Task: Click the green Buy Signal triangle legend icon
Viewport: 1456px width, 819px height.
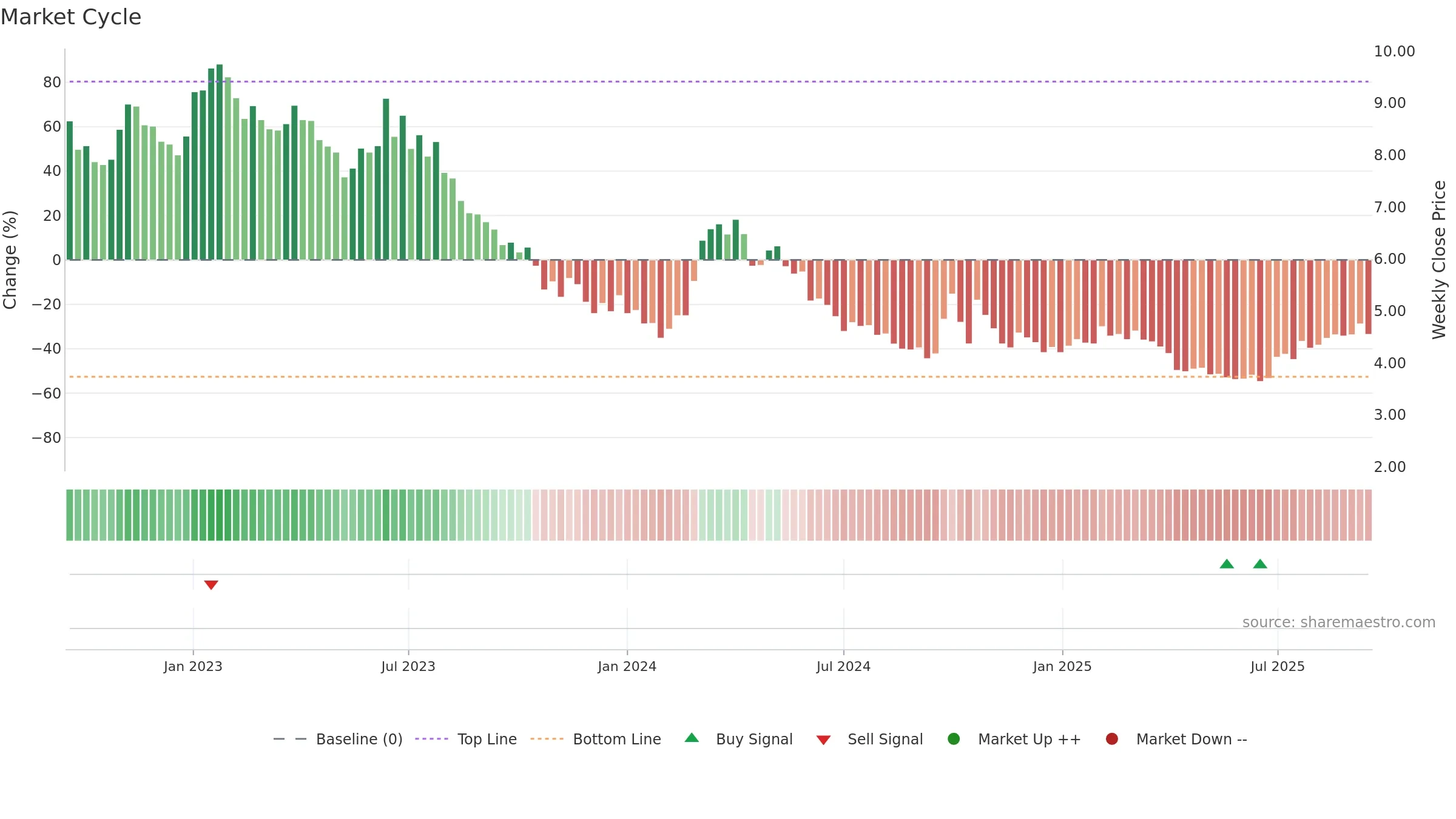Action: pos(692,738)
